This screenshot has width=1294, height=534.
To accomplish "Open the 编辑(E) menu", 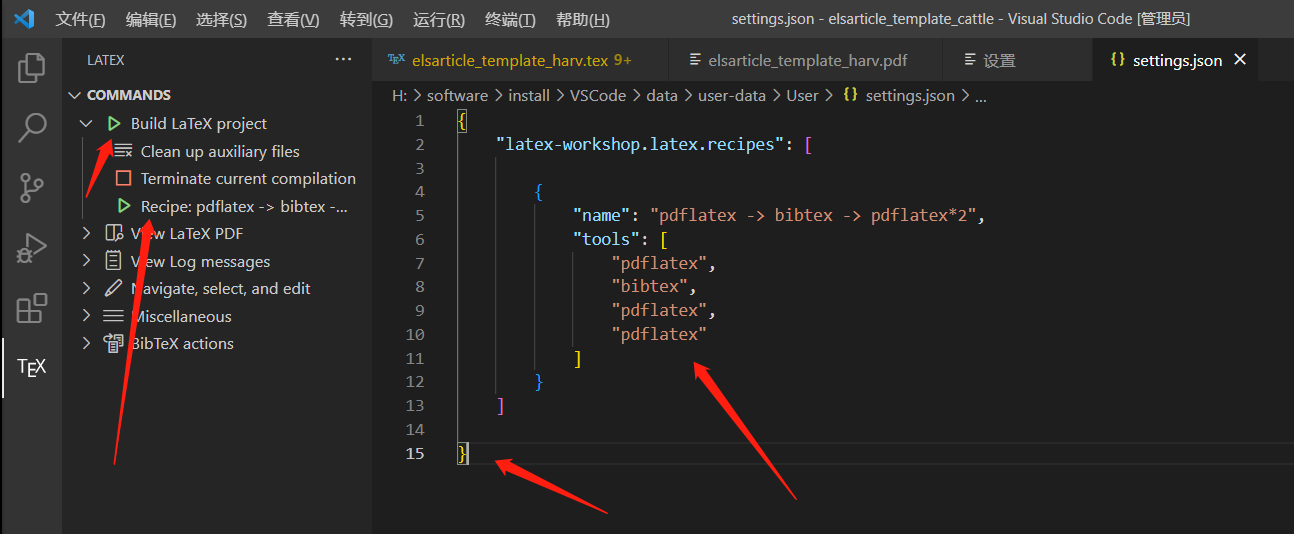I will (x=151, y=20).
